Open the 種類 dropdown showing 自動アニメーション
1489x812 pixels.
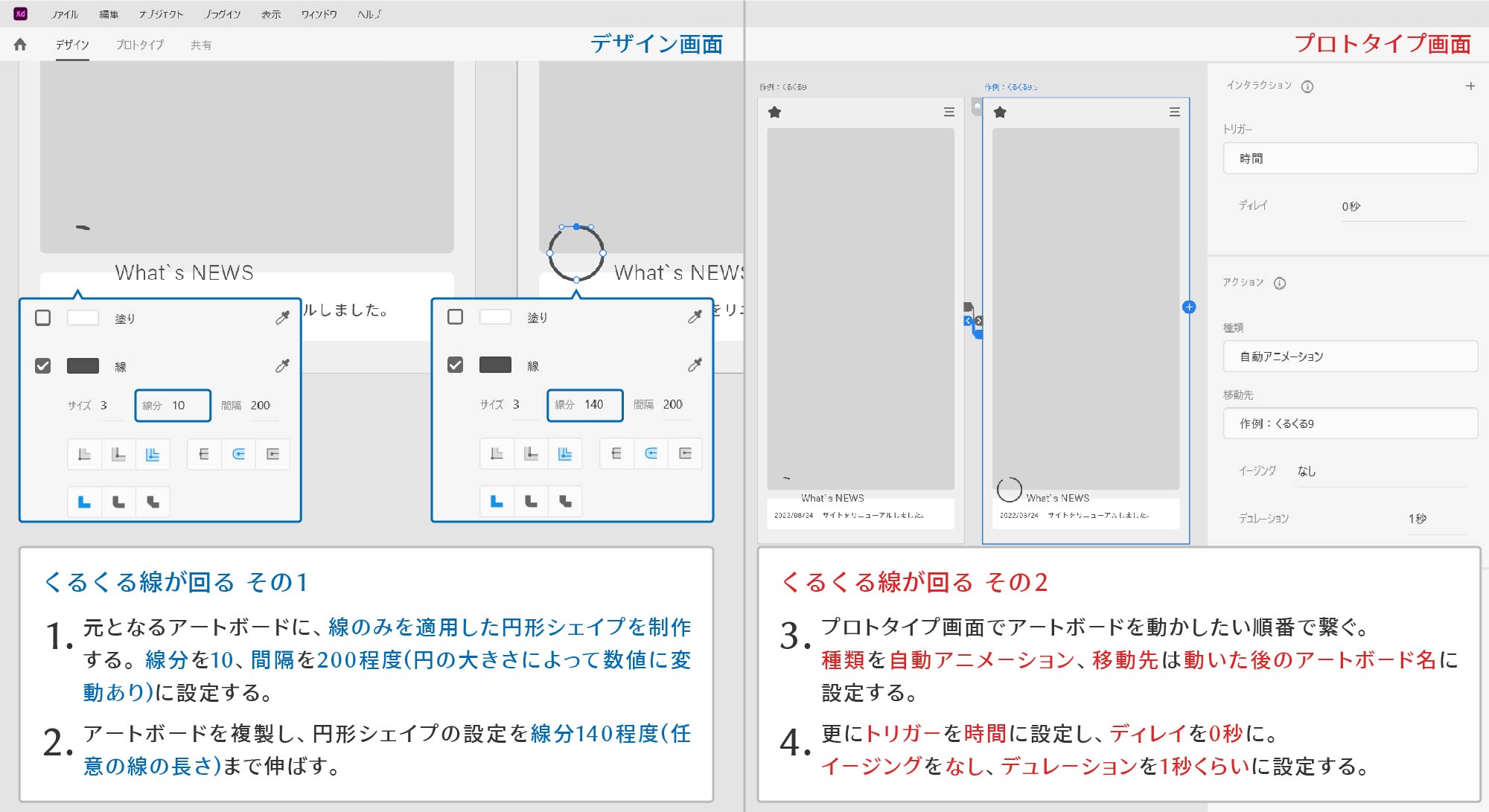pyautogui.click(x=1349, y=357)
